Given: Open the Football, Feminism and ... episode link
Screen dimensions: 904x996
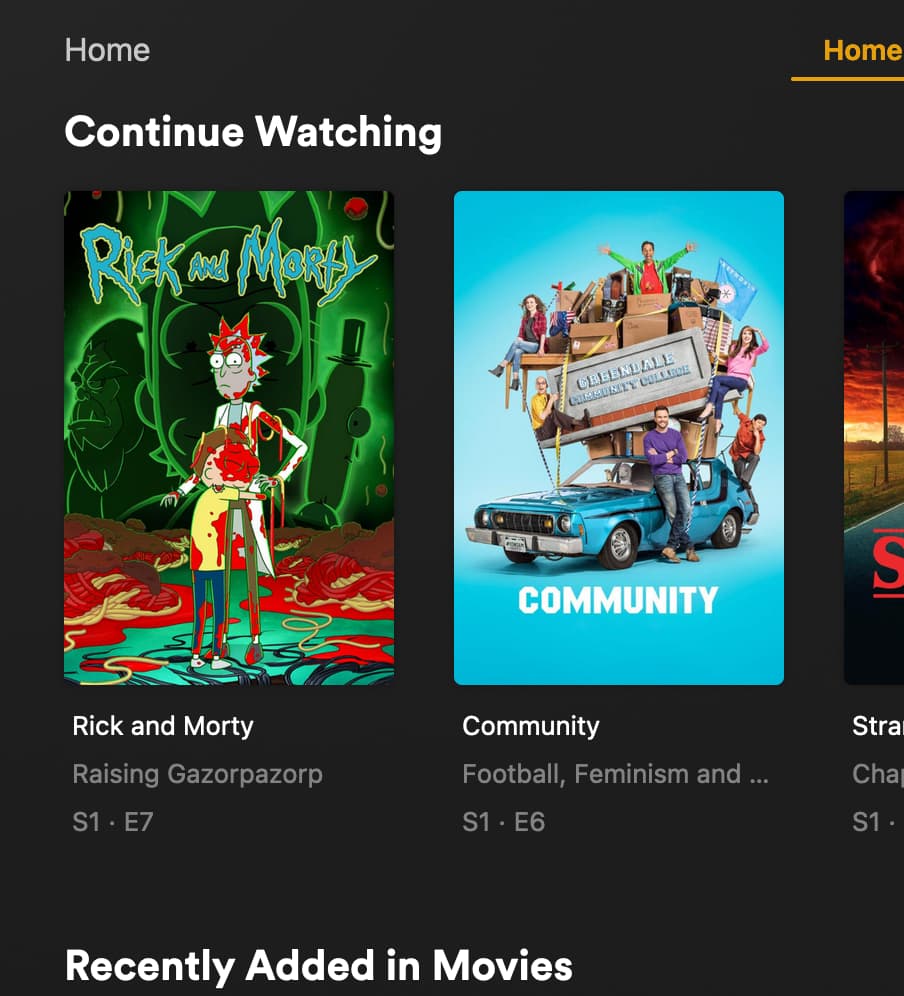Looking at the screenshot, I should 616,774.
